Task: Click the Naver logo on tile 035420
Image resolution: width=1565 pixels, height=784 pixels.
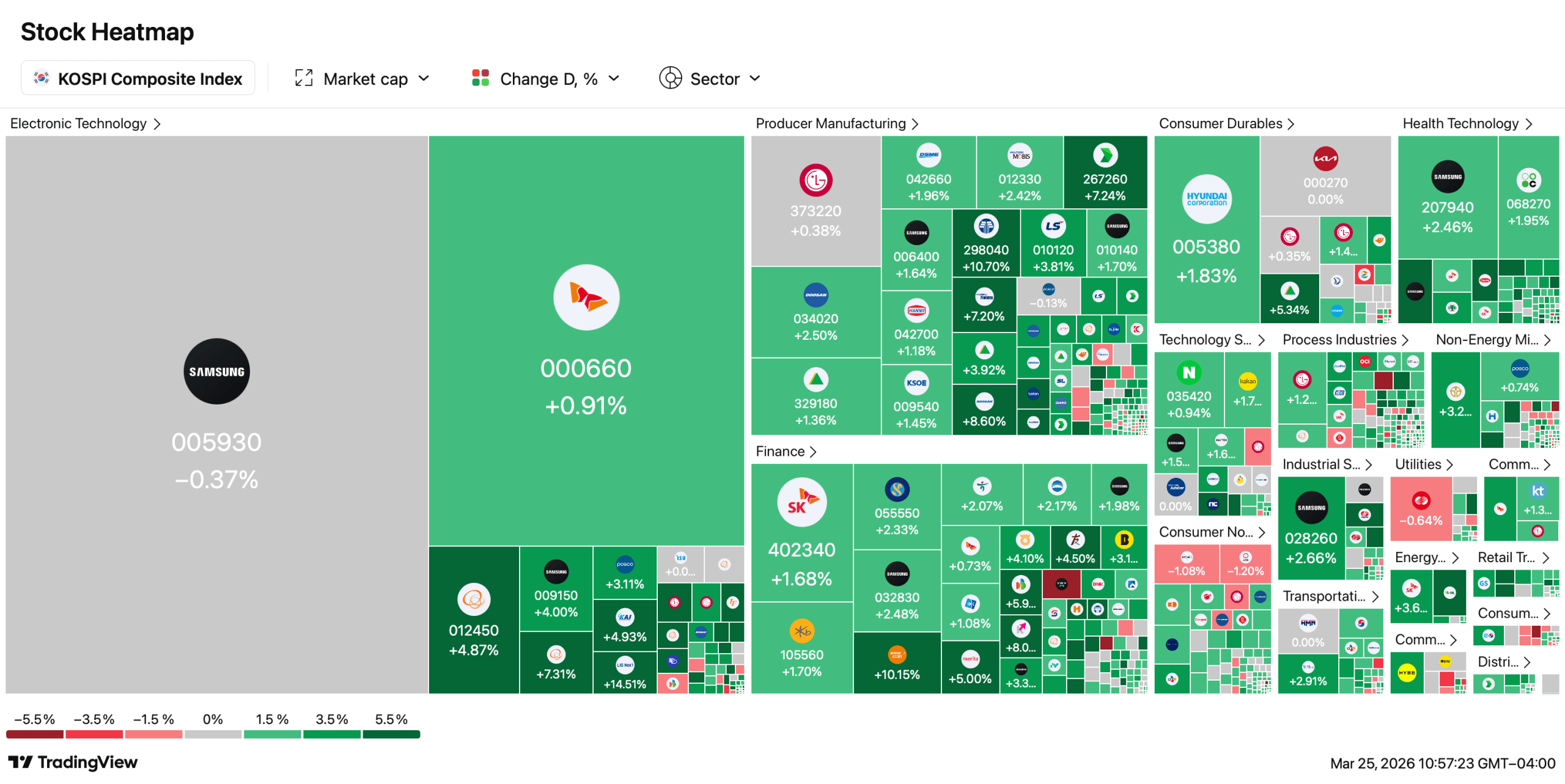Action: pos(1188,372)
